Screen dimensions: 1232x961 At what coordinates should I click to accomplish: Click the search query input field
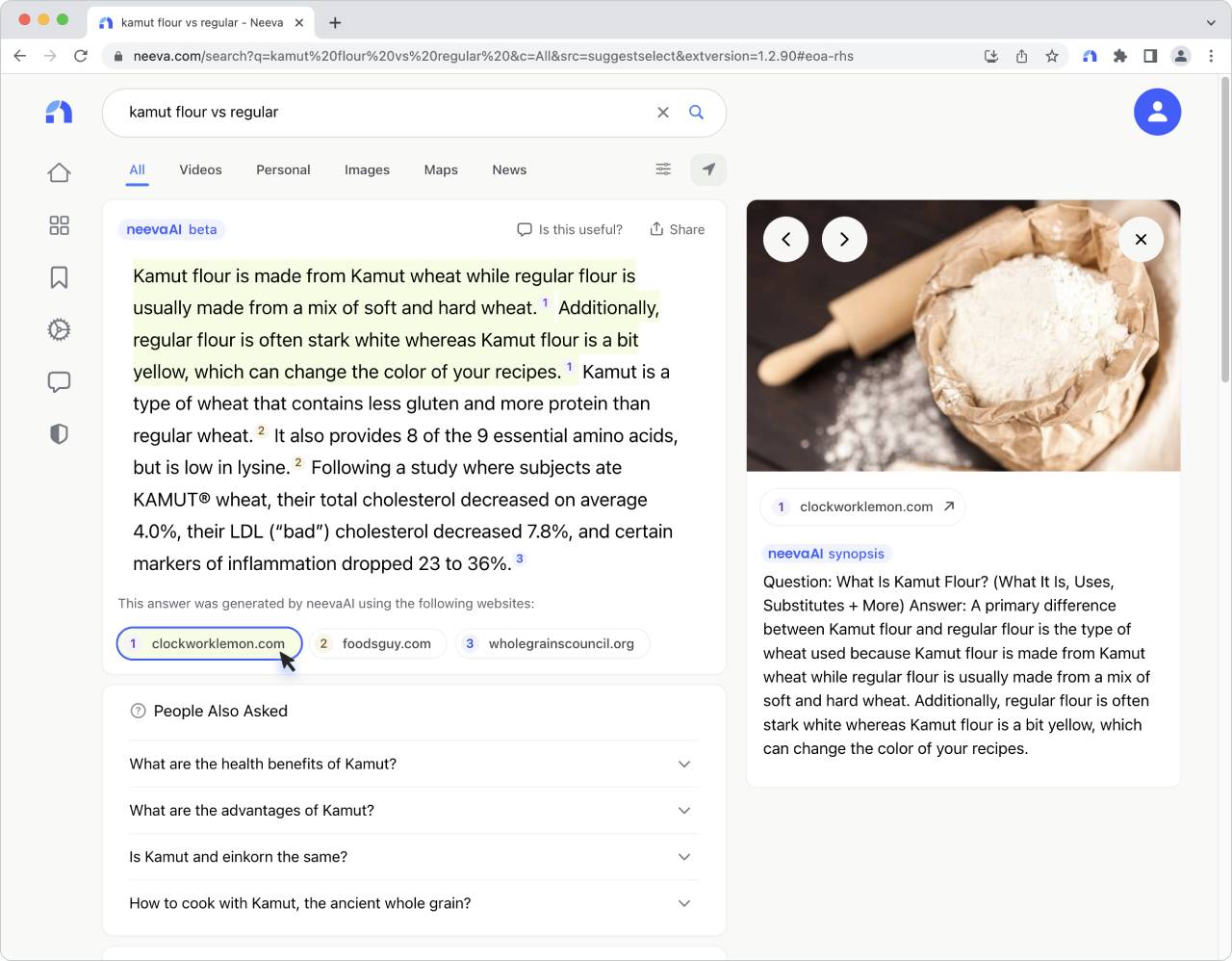[385, 113]
